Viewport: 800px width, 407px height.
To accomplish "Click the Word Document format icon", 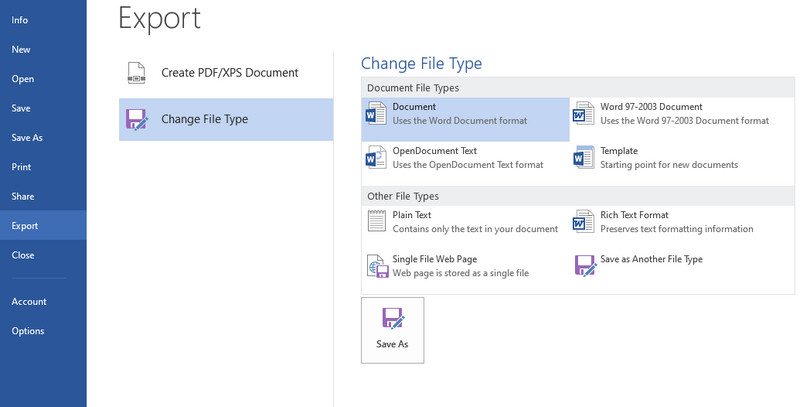I will click(x=376, y=114).
